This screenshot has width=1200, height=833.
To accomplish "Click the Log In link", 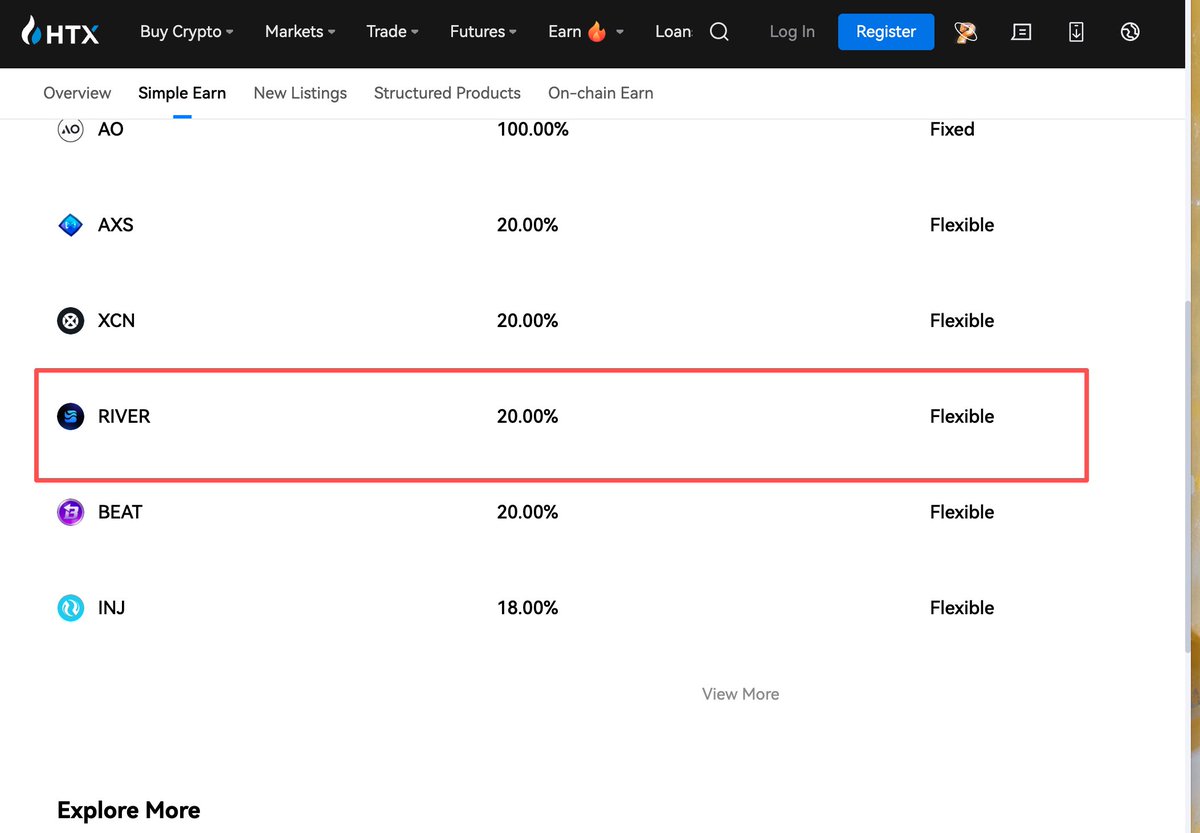I will point(792,32).
